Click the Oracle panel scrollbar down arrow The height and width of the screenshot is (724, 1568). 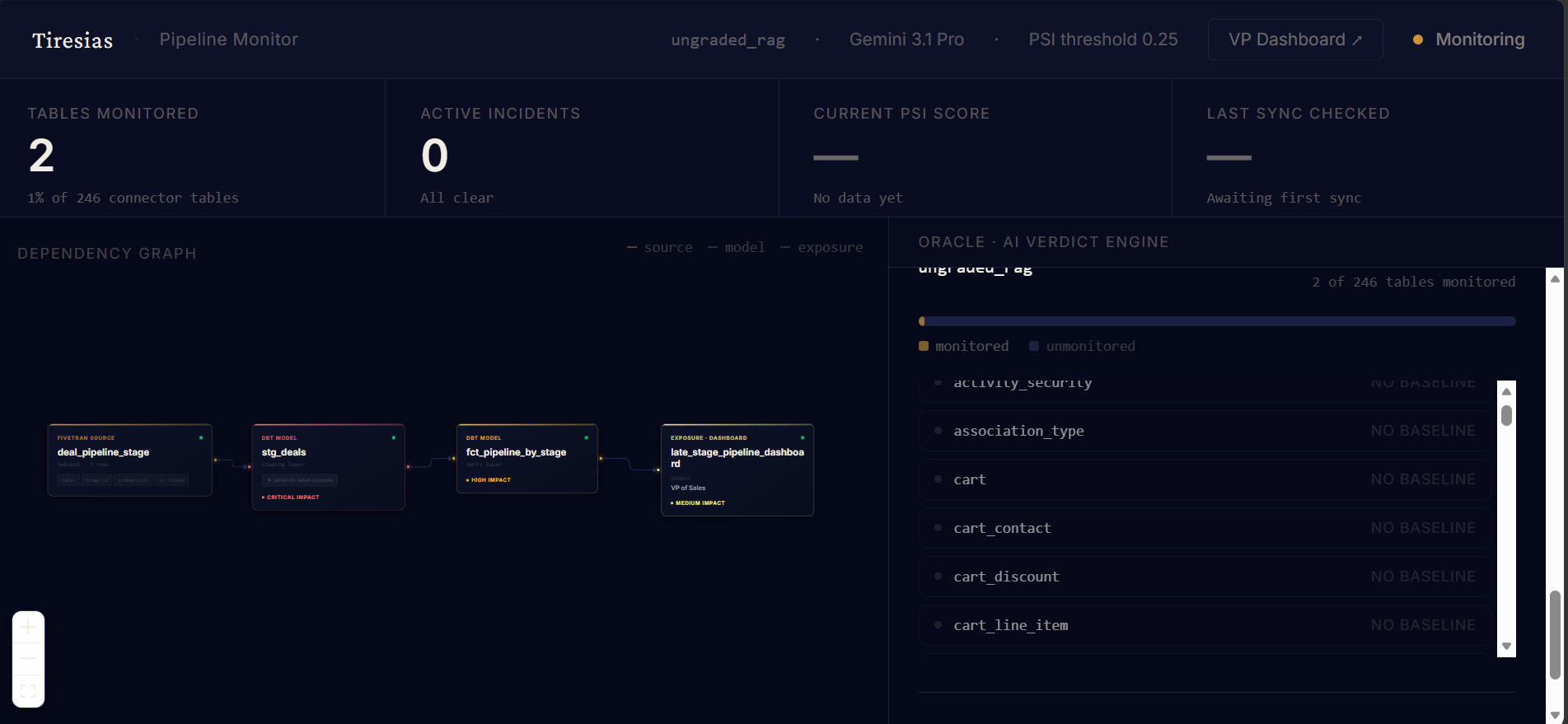1555,715
